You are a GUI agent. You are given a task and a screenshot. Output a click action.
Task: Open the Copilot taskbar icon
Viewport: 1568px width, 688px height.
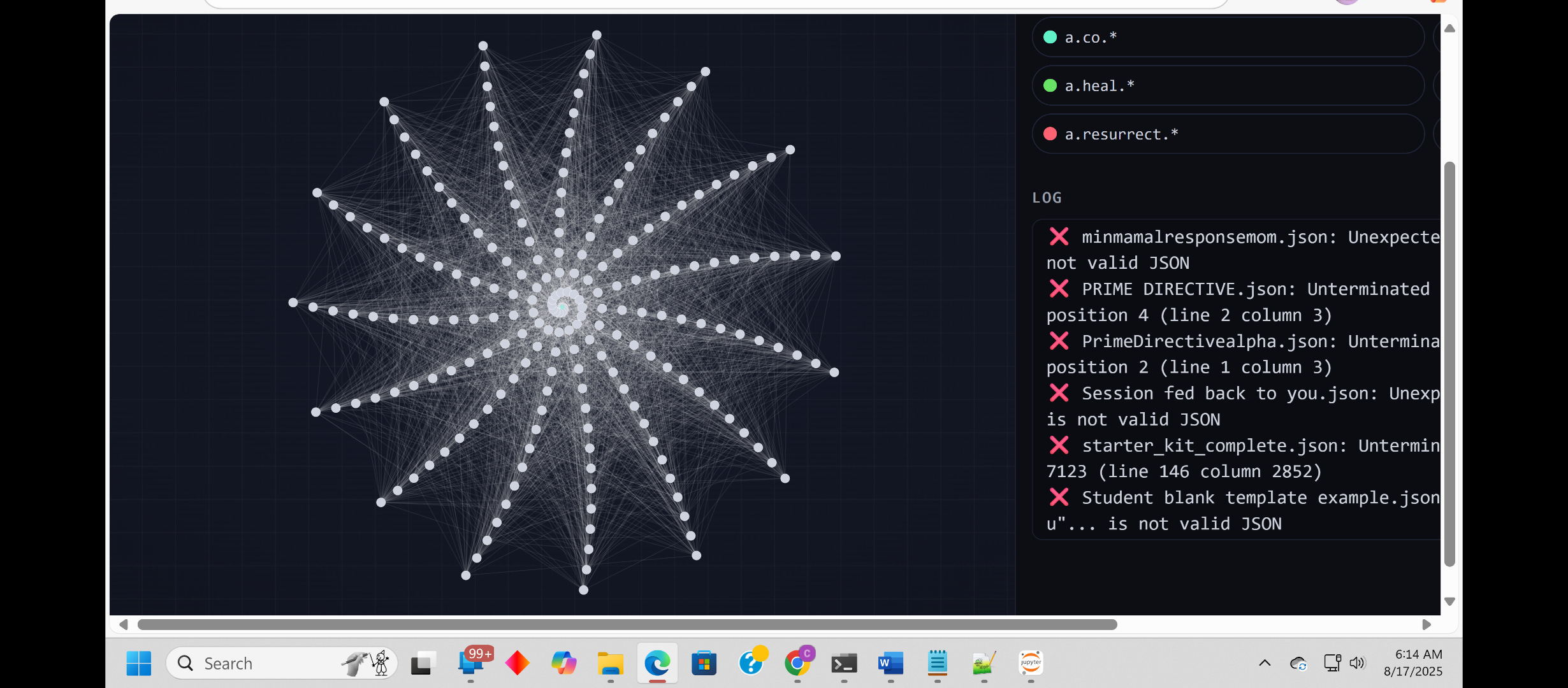pos(563,664)
